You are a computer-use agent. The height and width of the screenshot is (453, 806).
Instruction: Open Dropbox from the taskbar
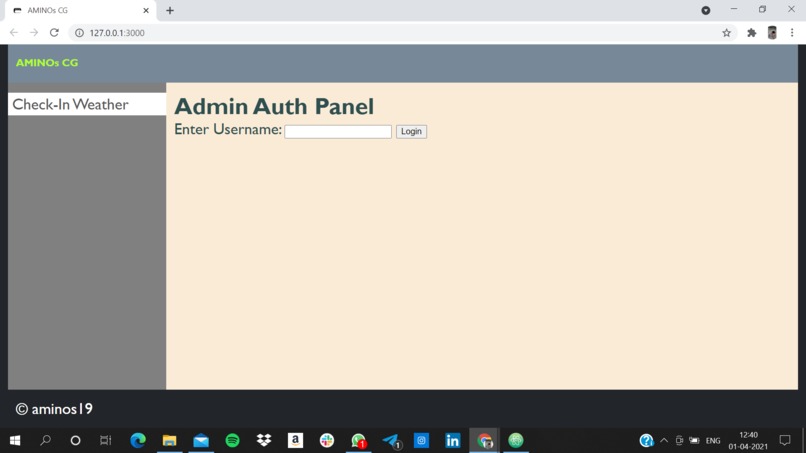264,440
